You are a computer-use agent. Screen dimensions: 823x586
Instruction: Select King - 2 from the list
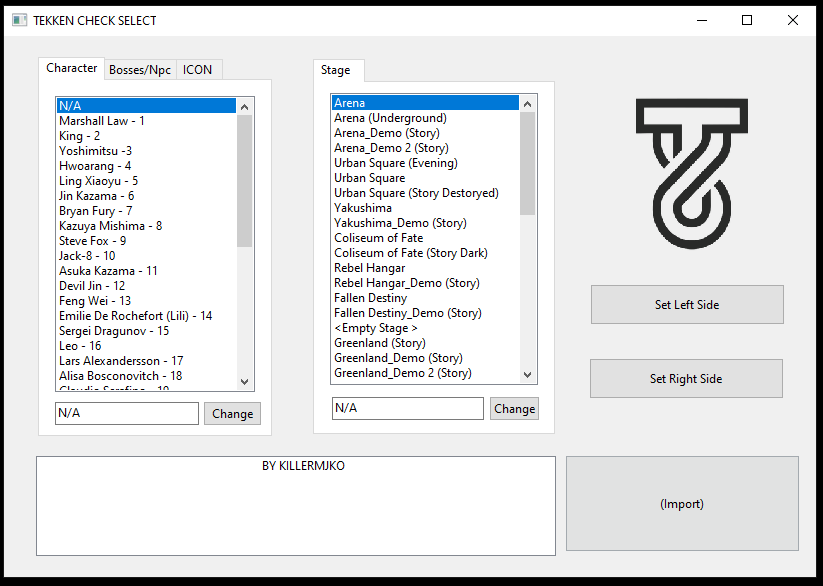(146, 136)
